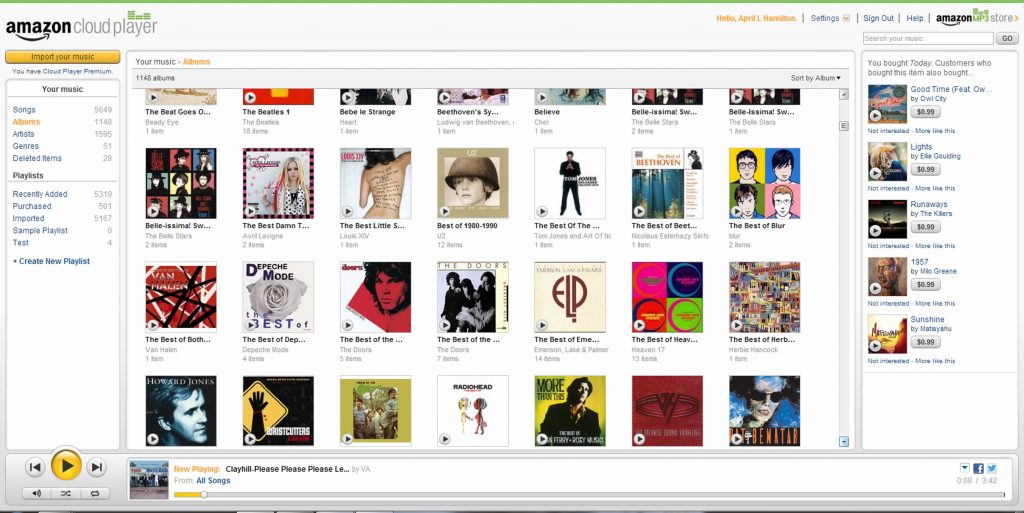Play the Howard Jones album
This screenshot has height=513, width=1024.
pos(153,439)
